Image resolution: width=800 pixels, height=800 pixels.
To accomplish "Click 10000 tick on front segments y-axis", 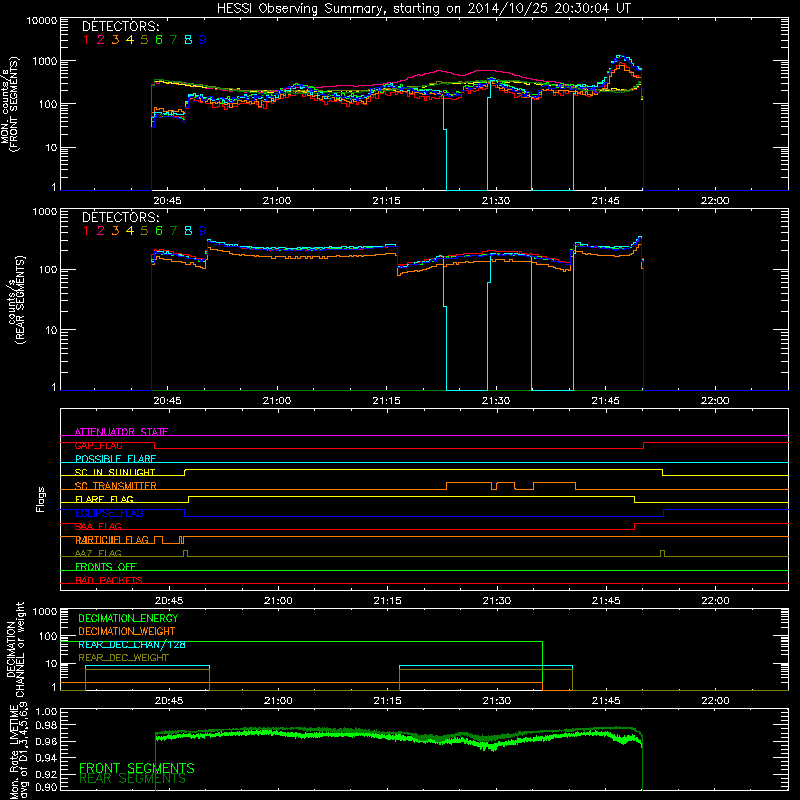I will point(41,21).
